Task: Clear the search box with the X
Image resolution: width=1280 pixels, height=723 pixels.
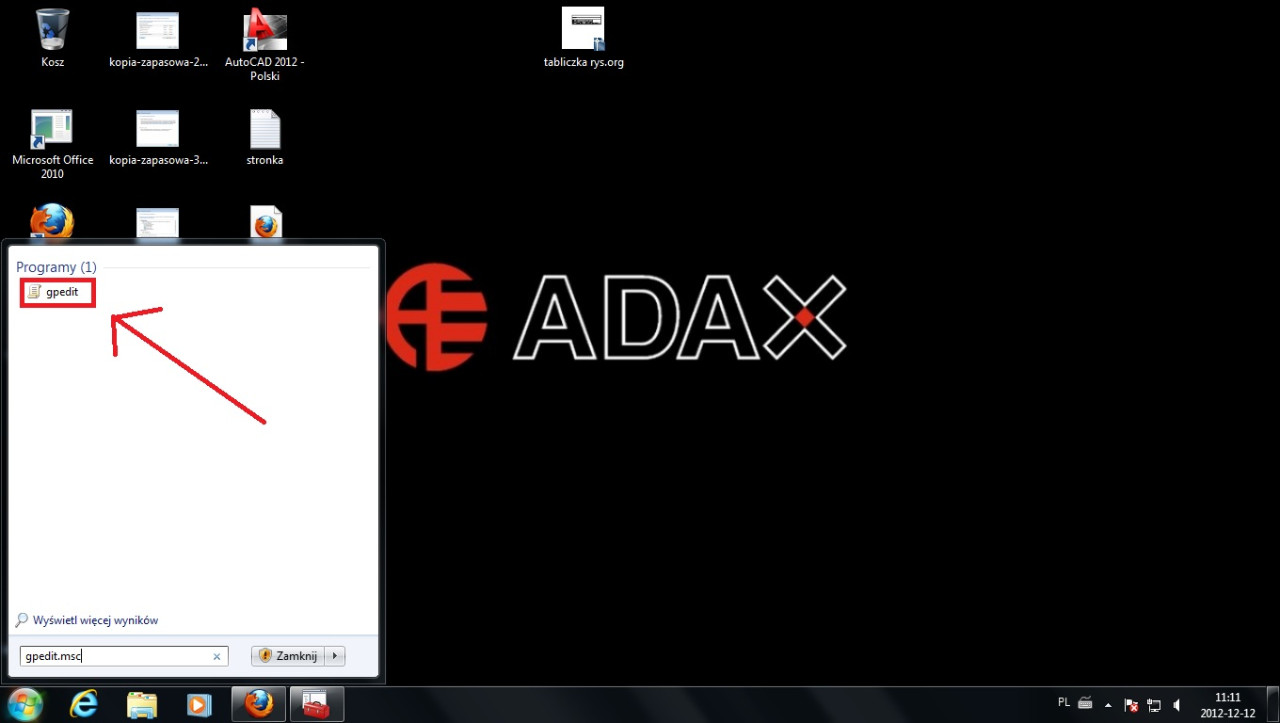Action: [x=217, y=657]
